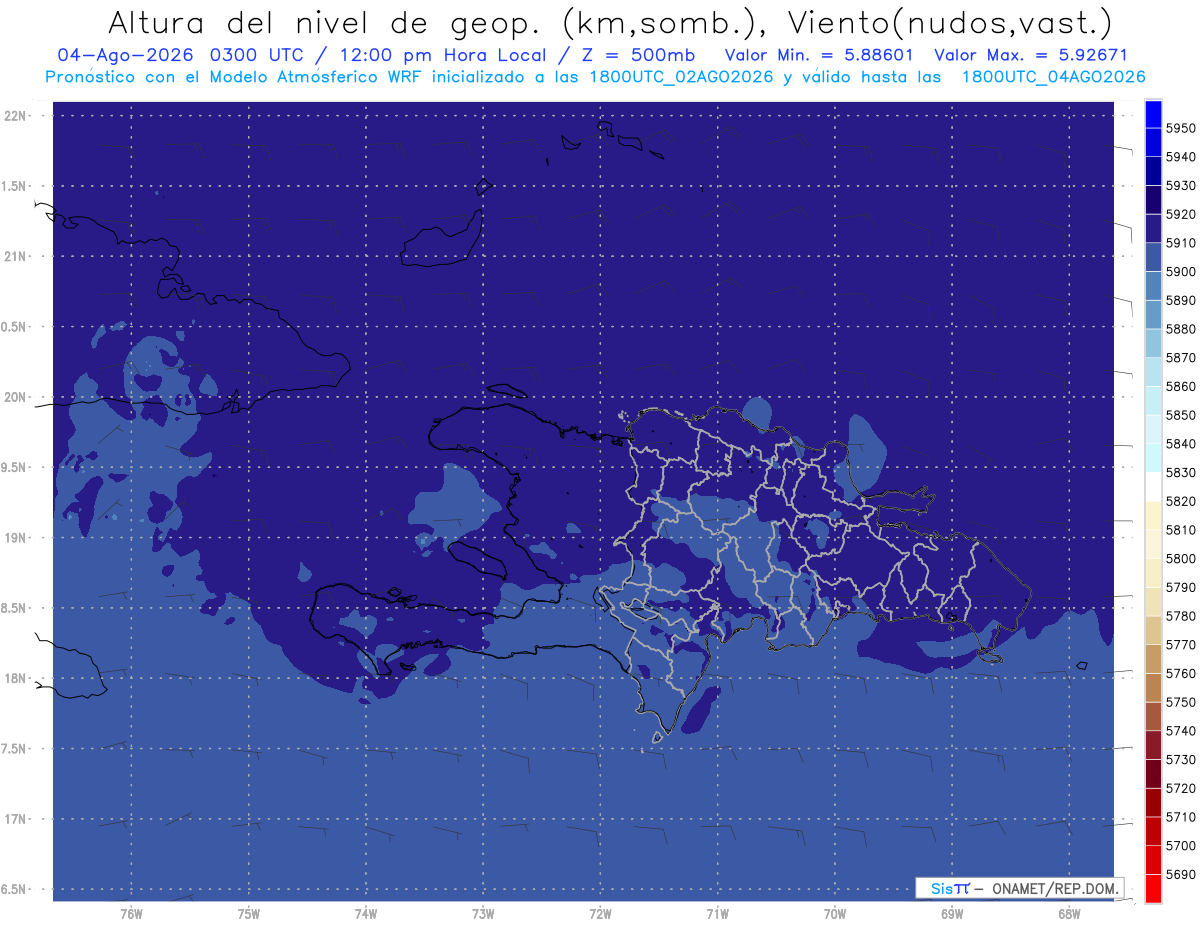Click the "20N" latitude label

coord(17,397)
